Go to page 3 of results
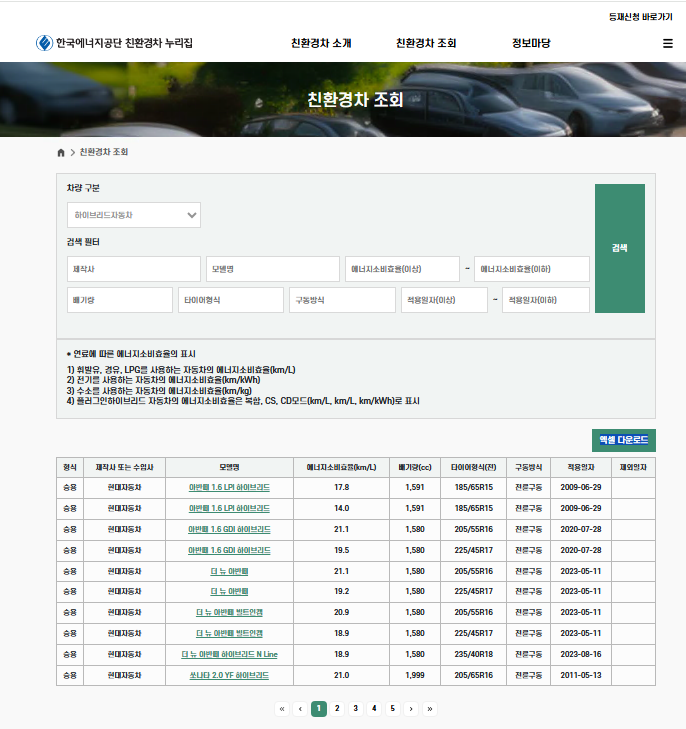 (x=355, y=709)
